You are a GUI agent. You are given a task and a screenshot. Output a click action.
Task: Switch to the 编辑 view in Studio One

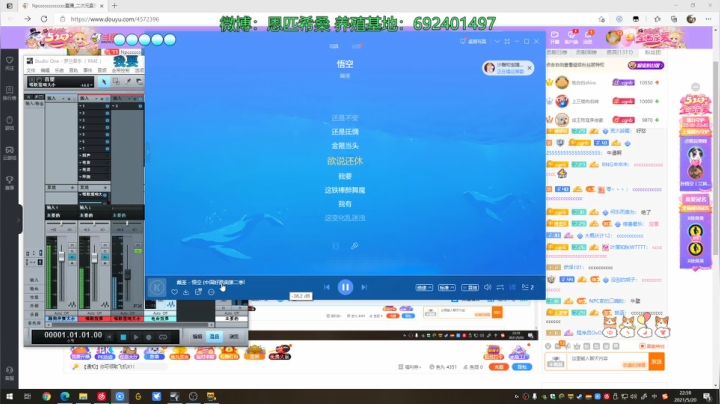coord(197,337)
